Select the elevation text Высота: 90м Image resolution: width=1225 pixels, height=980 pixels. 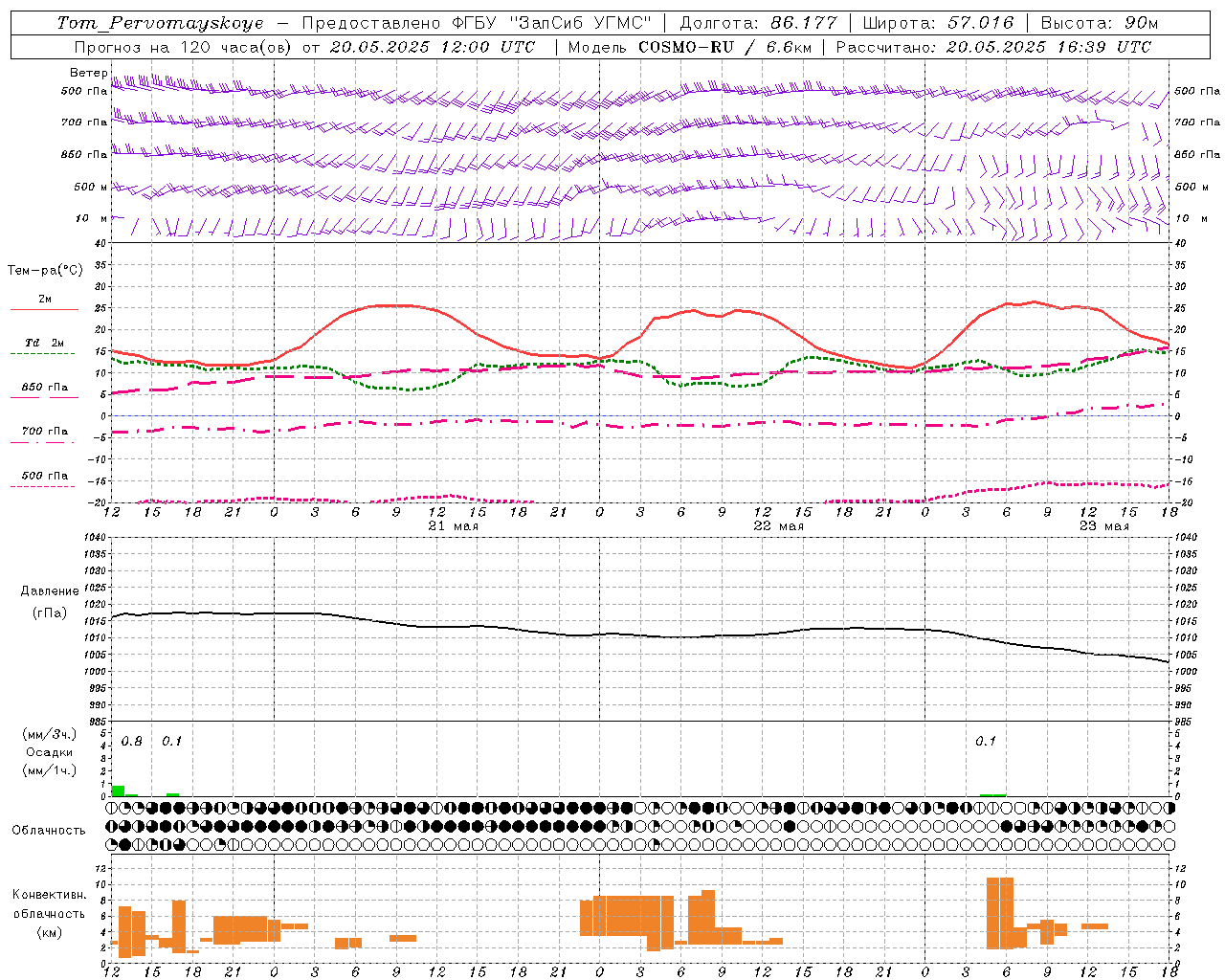pos(1099,23)
